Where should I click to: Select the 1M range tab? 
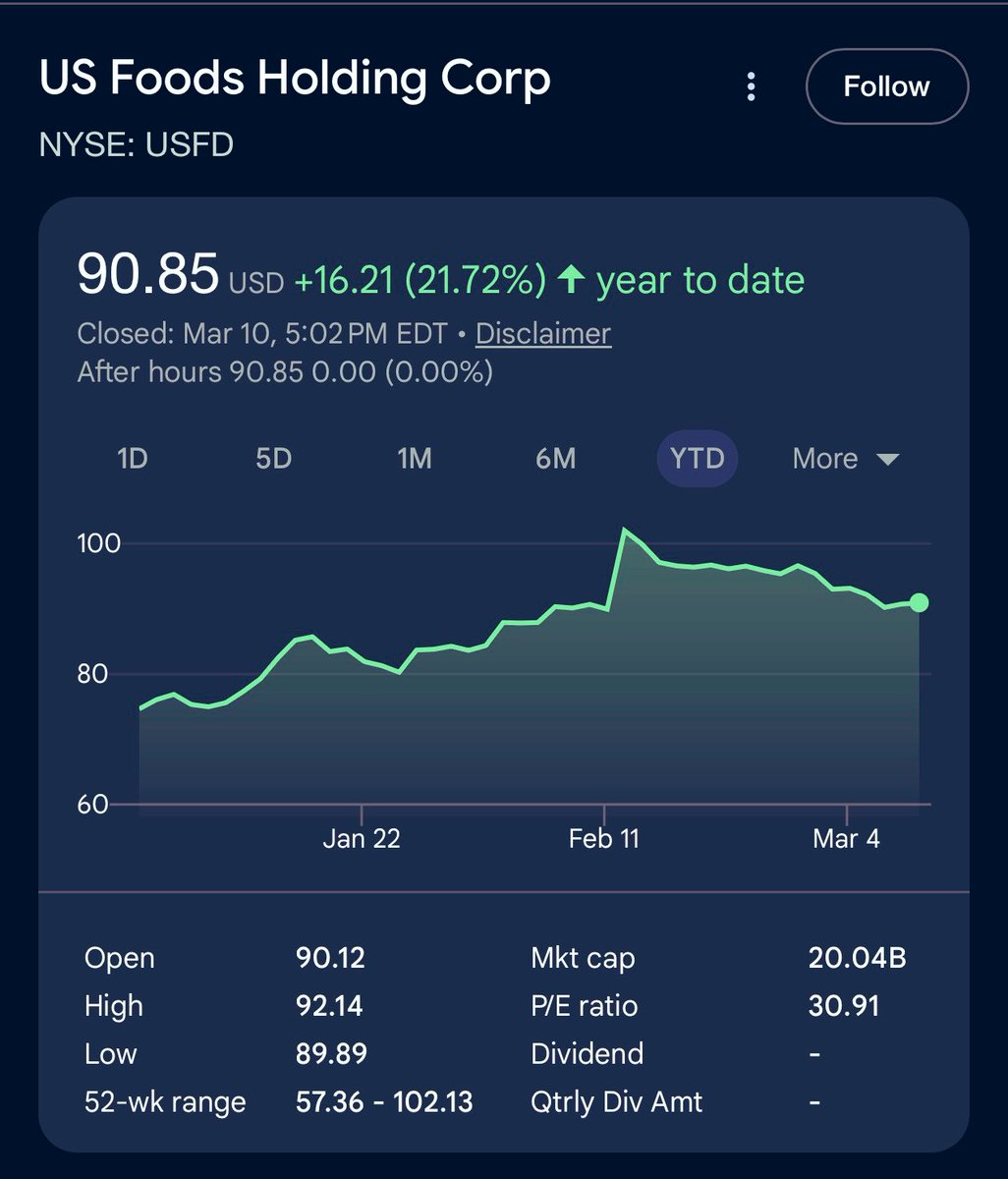tap(415, 459)
